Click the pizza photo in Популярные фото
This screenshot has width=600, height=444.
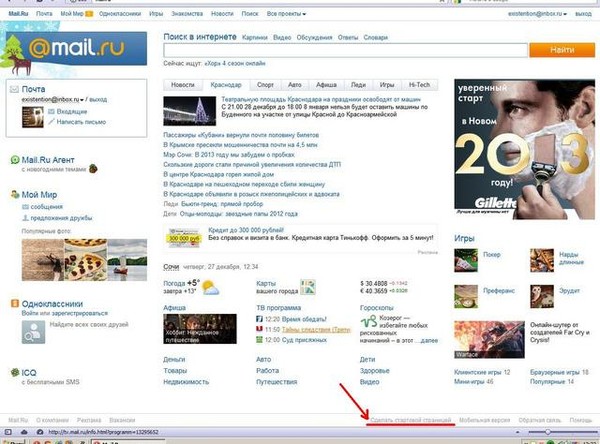pos(85,260)
